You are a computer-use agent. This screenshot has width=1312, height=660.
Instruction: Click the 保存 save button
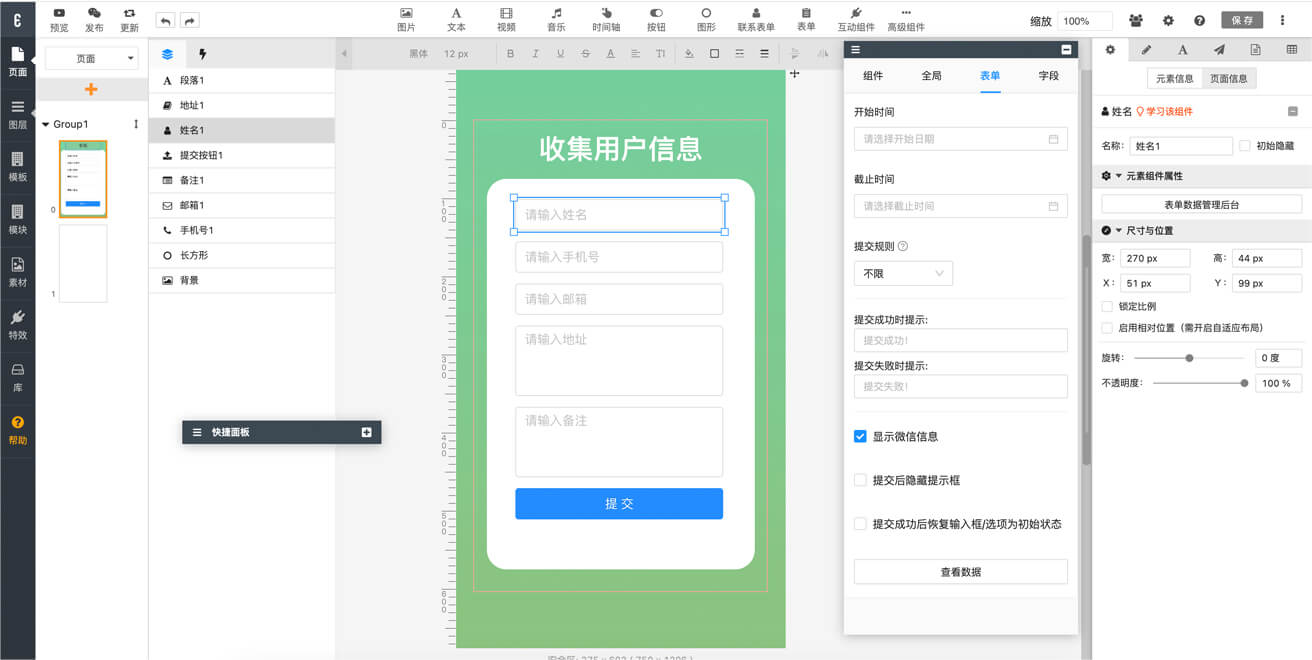pos(1242,20)
